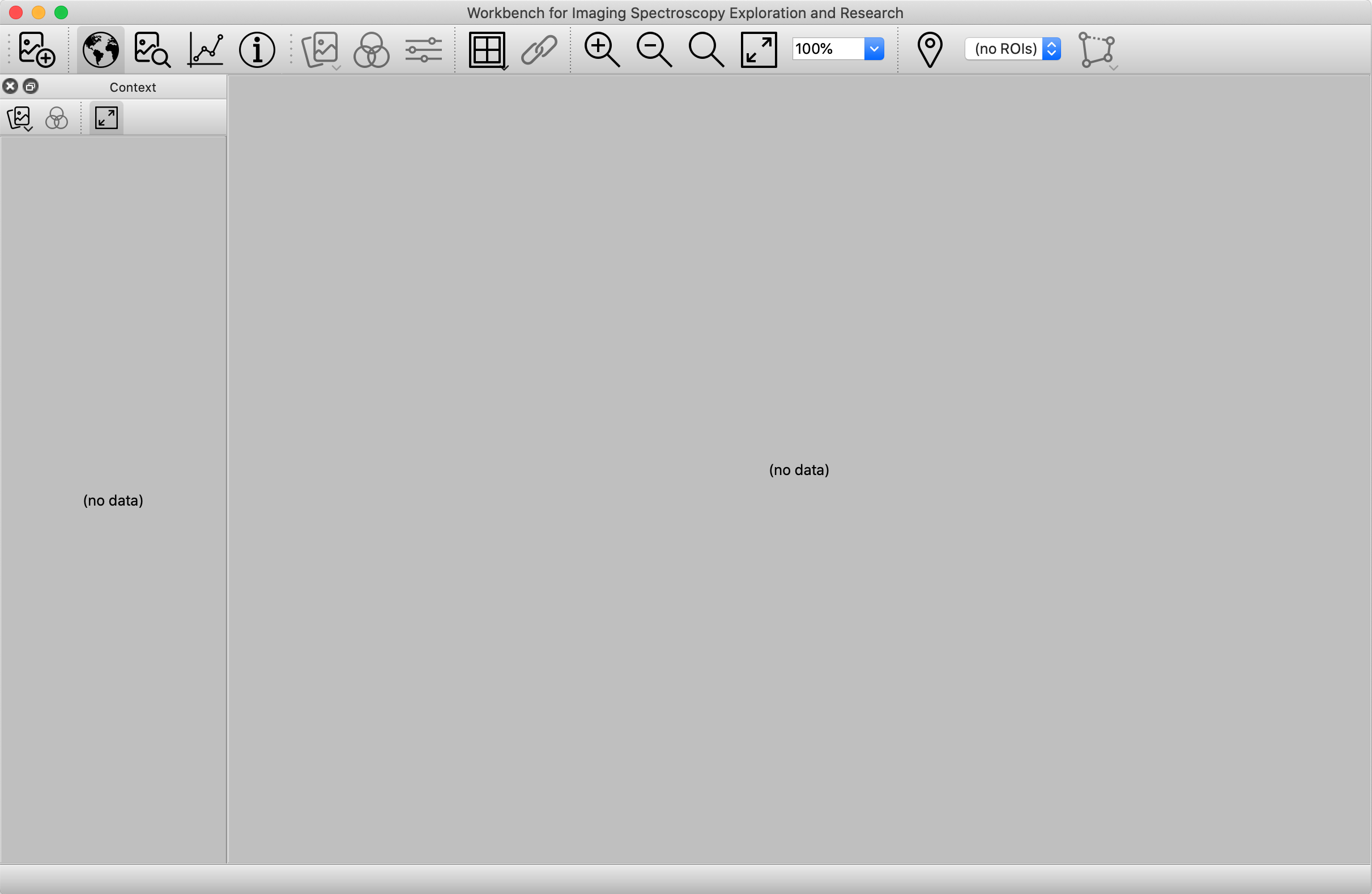Image resolution: width=1372 pixels, height=894 pixels.
Task: Click the pixel location pin icon
Action: [929, 49]
